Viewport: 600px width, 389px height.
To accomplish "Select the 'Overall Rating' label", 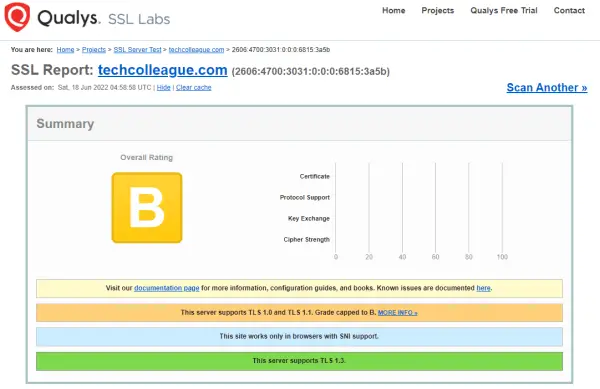I will click(x=147, y=158).
